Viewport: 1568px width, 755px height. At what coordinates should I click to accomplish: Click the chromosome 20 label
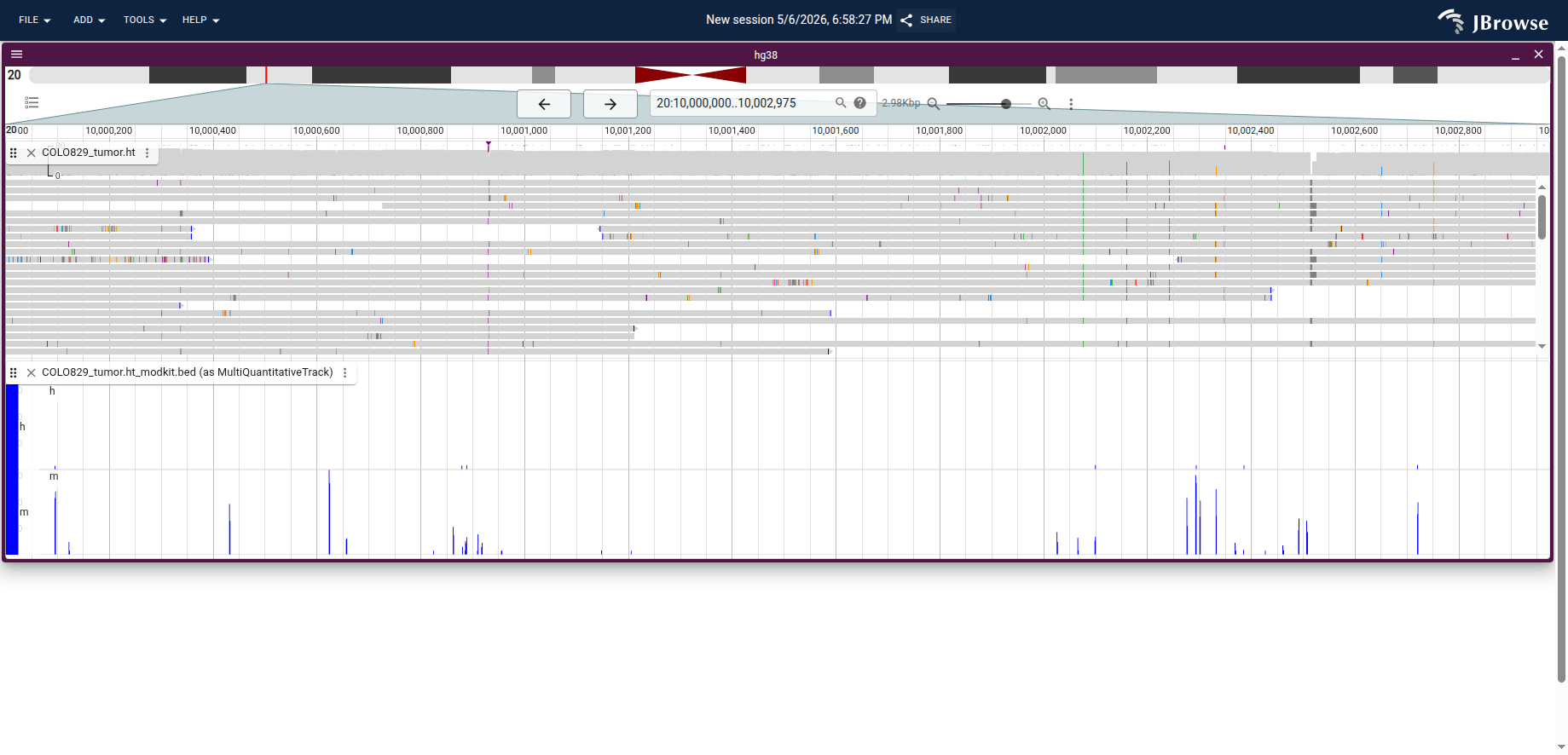[x=14, y=75]
